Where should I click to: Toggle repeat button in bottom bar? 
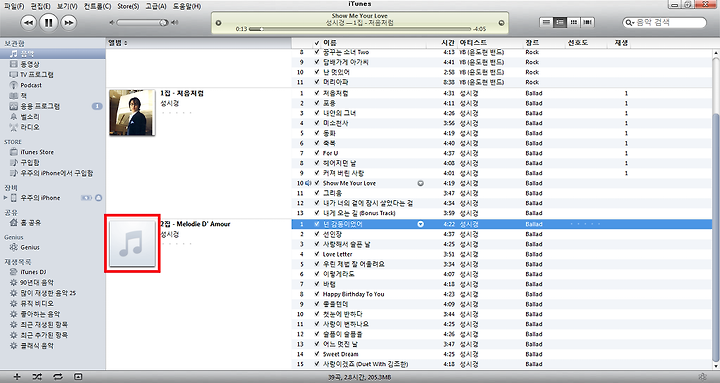(x=57, y=377)
